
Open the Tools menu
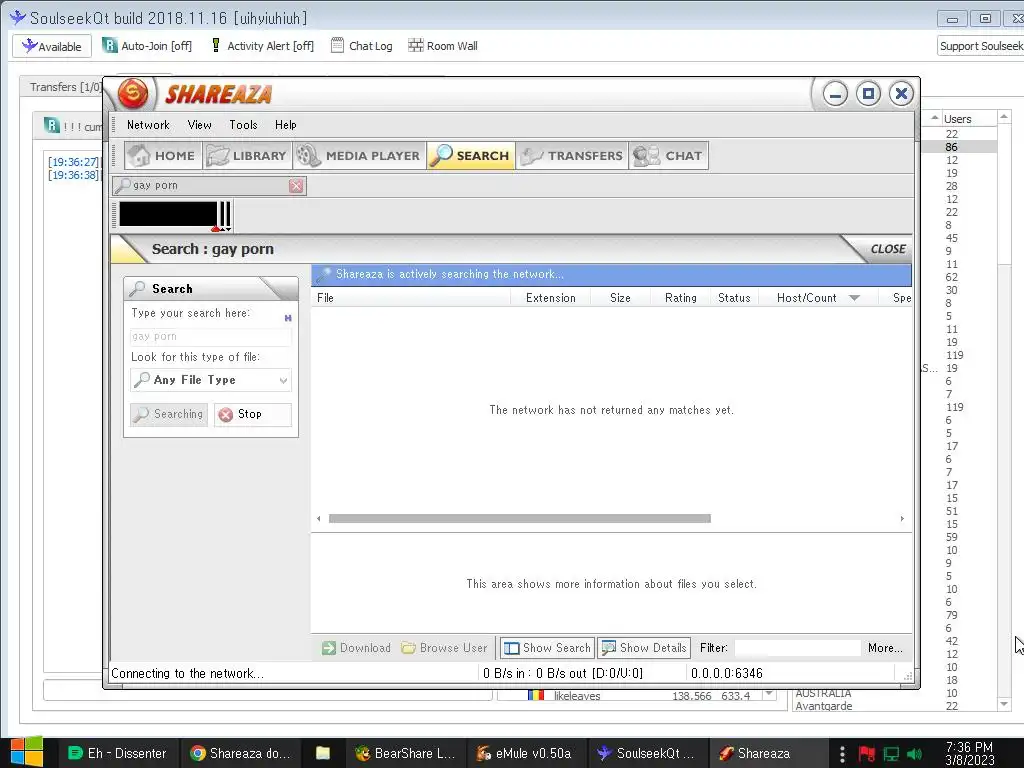[x=243, y=125]
